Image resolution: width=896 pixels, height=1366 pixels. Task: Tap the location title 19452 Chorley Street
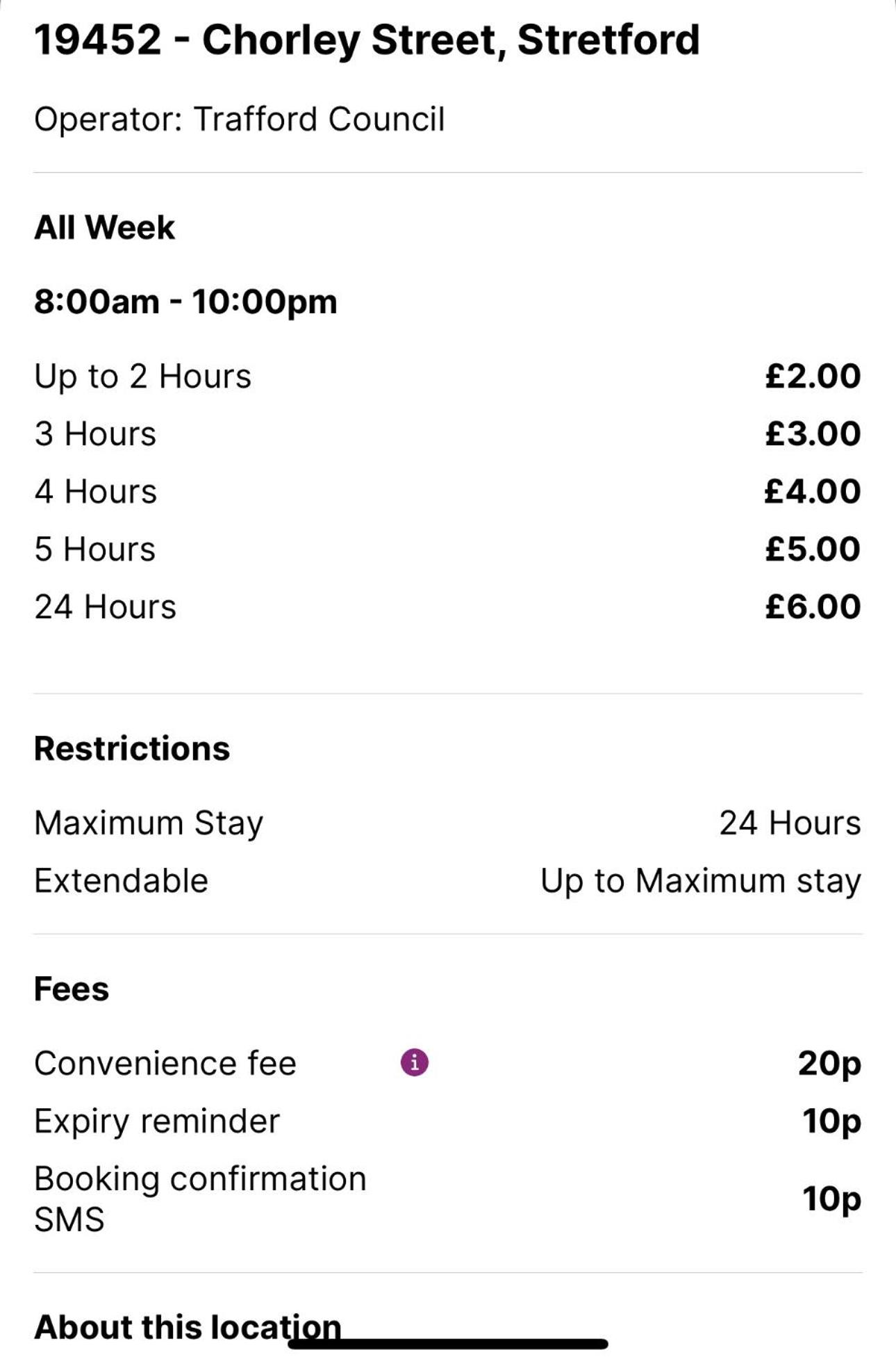coord(367,40)
